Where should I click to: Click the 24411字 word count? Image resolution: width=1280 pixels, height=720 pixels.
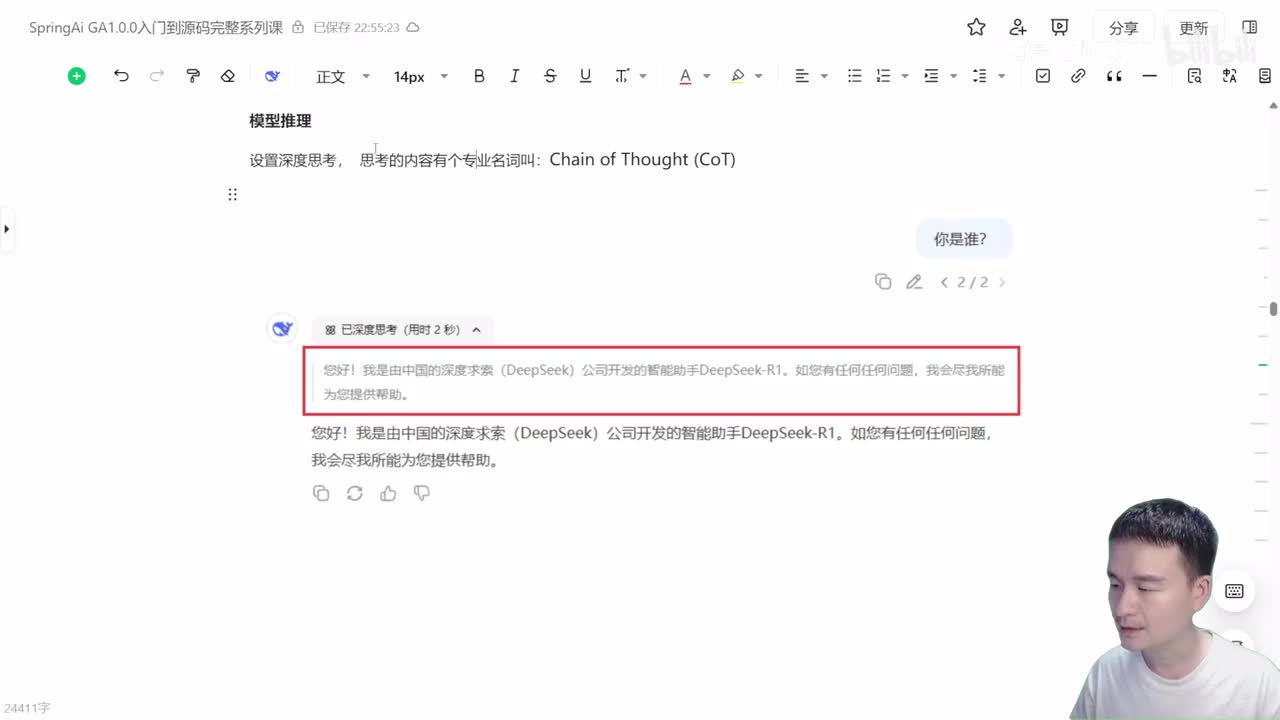pos(27,708)
